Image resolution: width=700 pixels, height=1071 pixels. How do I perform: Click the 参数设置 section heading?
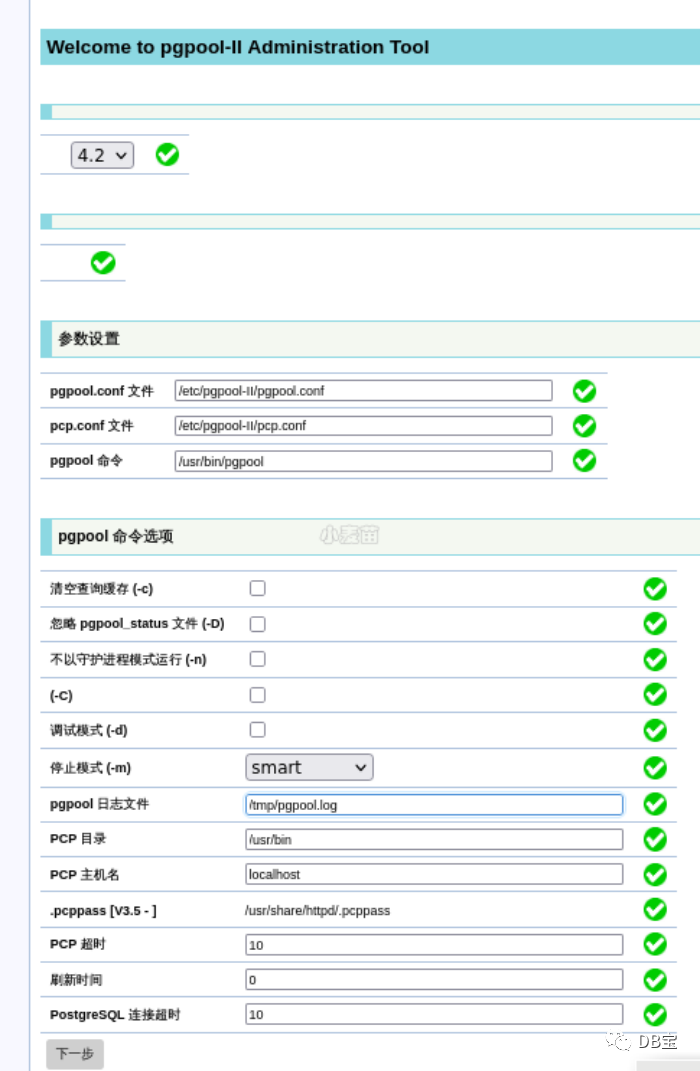coord(89,339)
